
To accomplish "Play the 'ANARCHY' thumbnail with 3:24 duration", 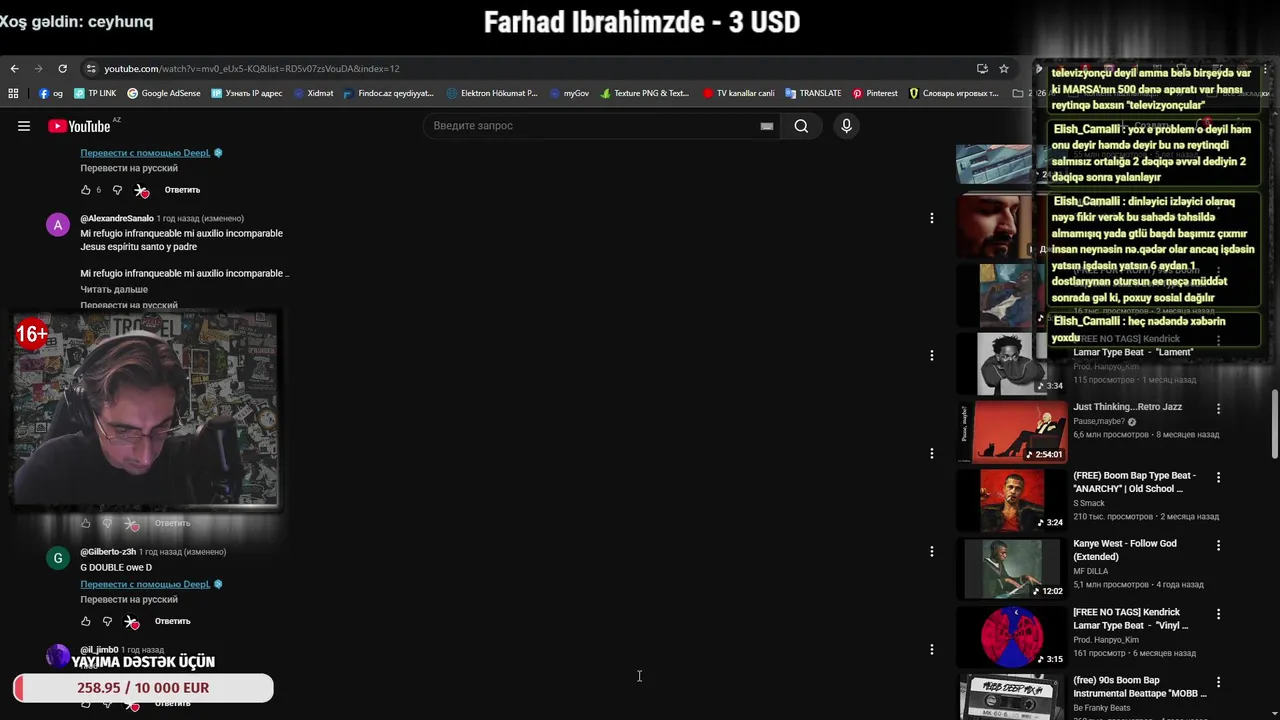I will [1012, 500].
